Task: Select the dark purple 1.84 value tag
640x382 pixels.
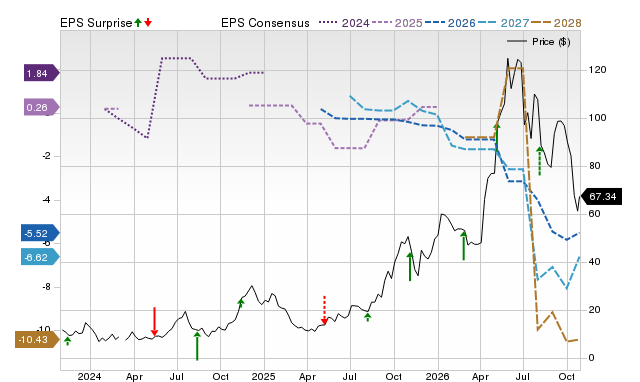Action: click(42, 73)
